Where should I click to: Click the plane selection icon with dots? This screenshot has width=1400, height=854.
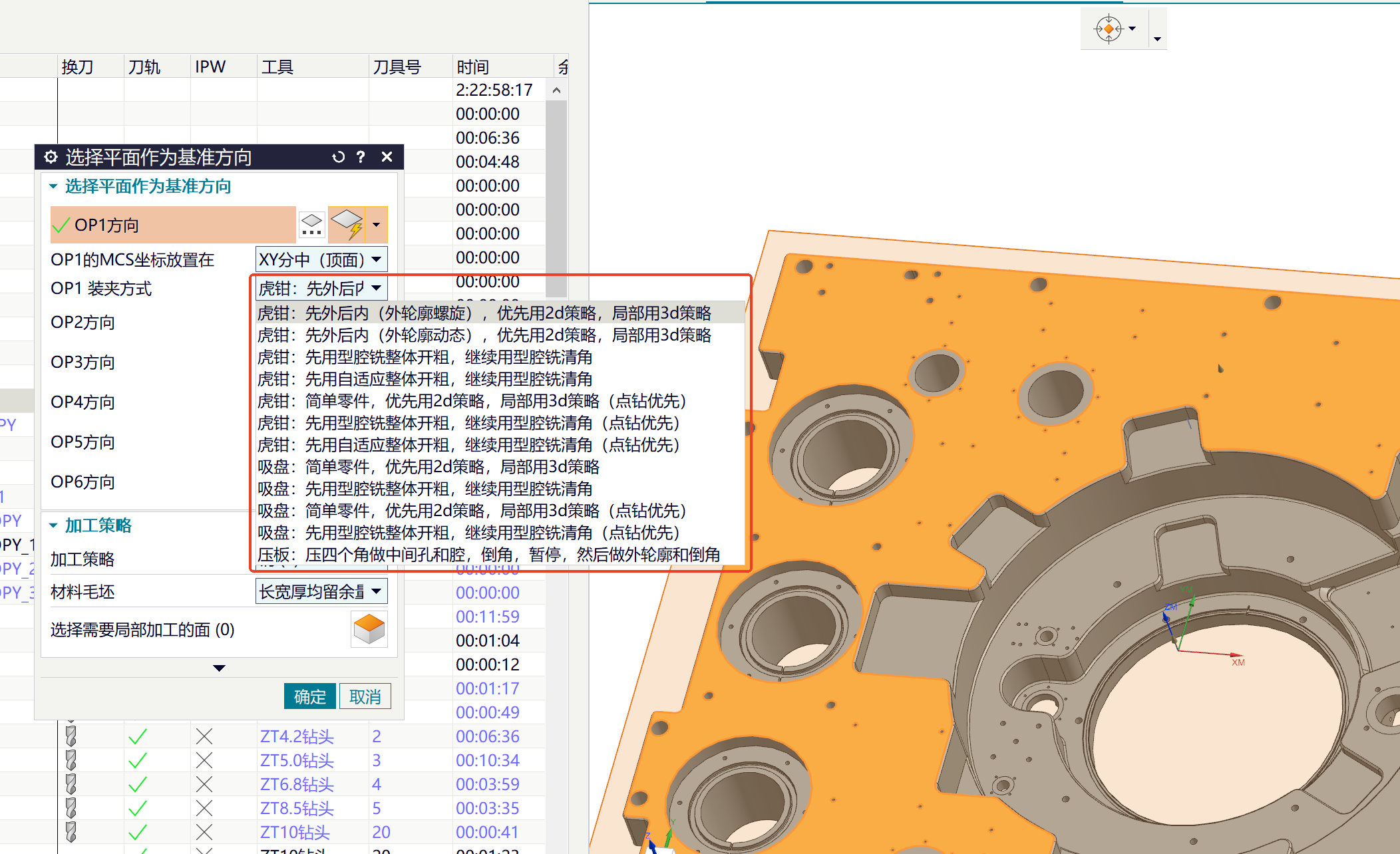[311, 225]
